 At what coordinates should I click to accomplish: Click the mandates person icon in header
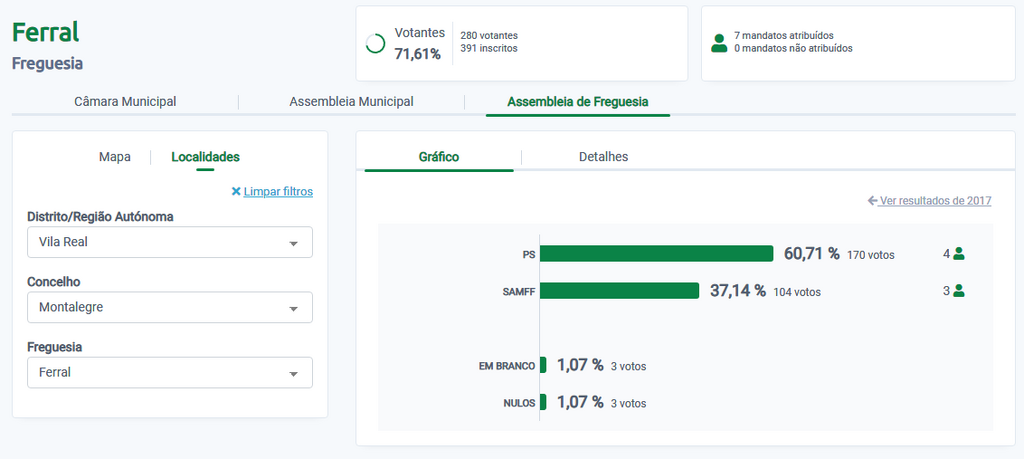pos(718,43)
